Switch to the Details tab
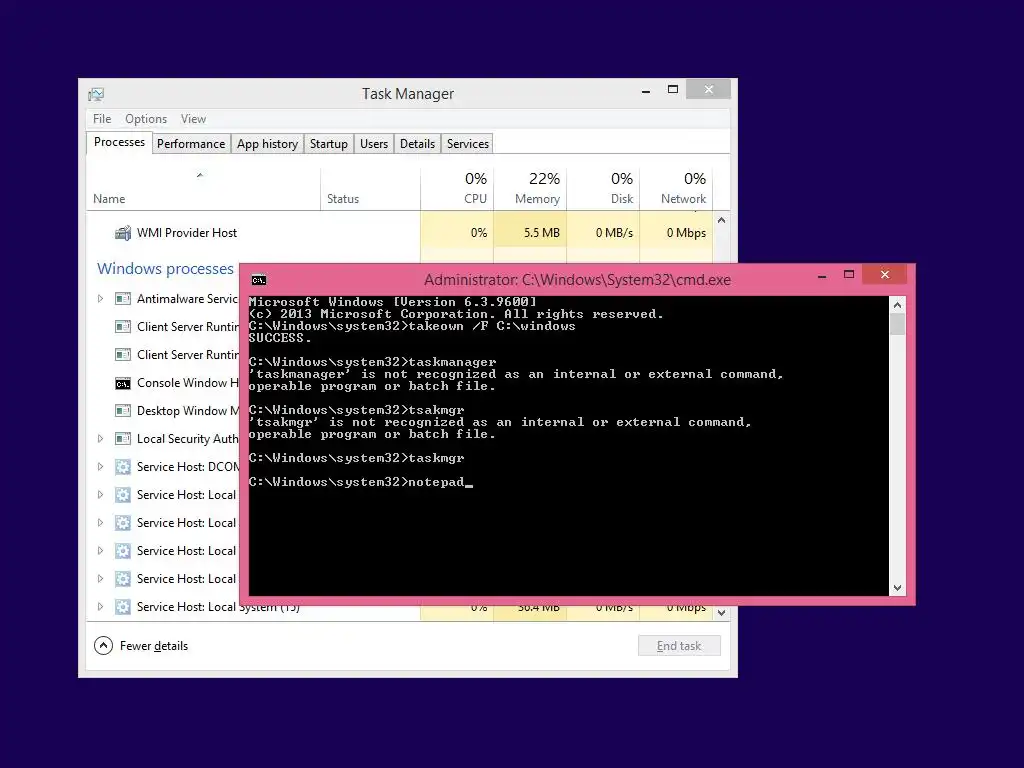 point(417,144)
